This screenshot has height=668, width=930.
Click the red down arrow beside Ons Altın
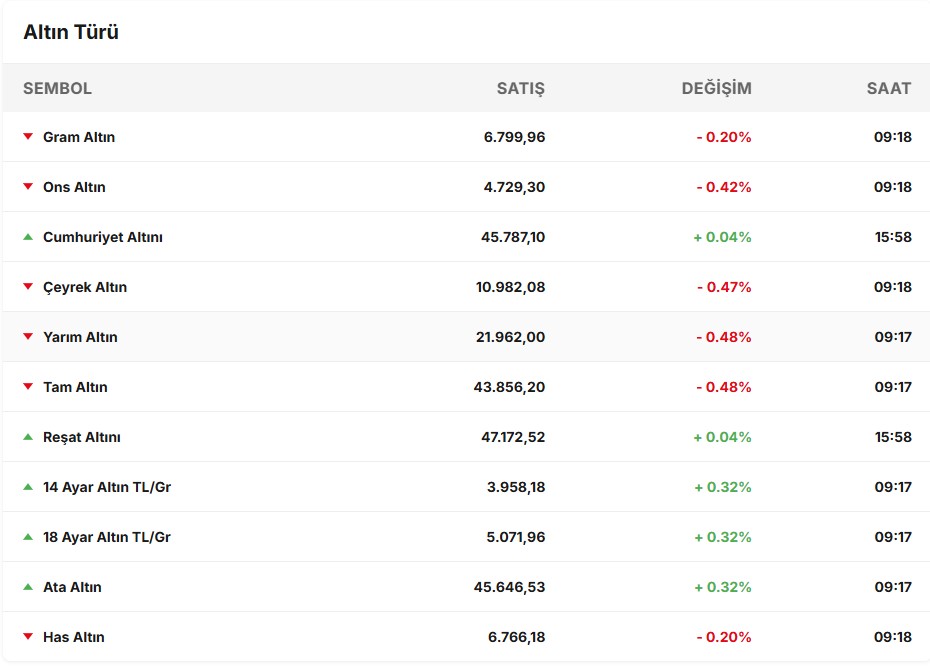tap(28, 187)
